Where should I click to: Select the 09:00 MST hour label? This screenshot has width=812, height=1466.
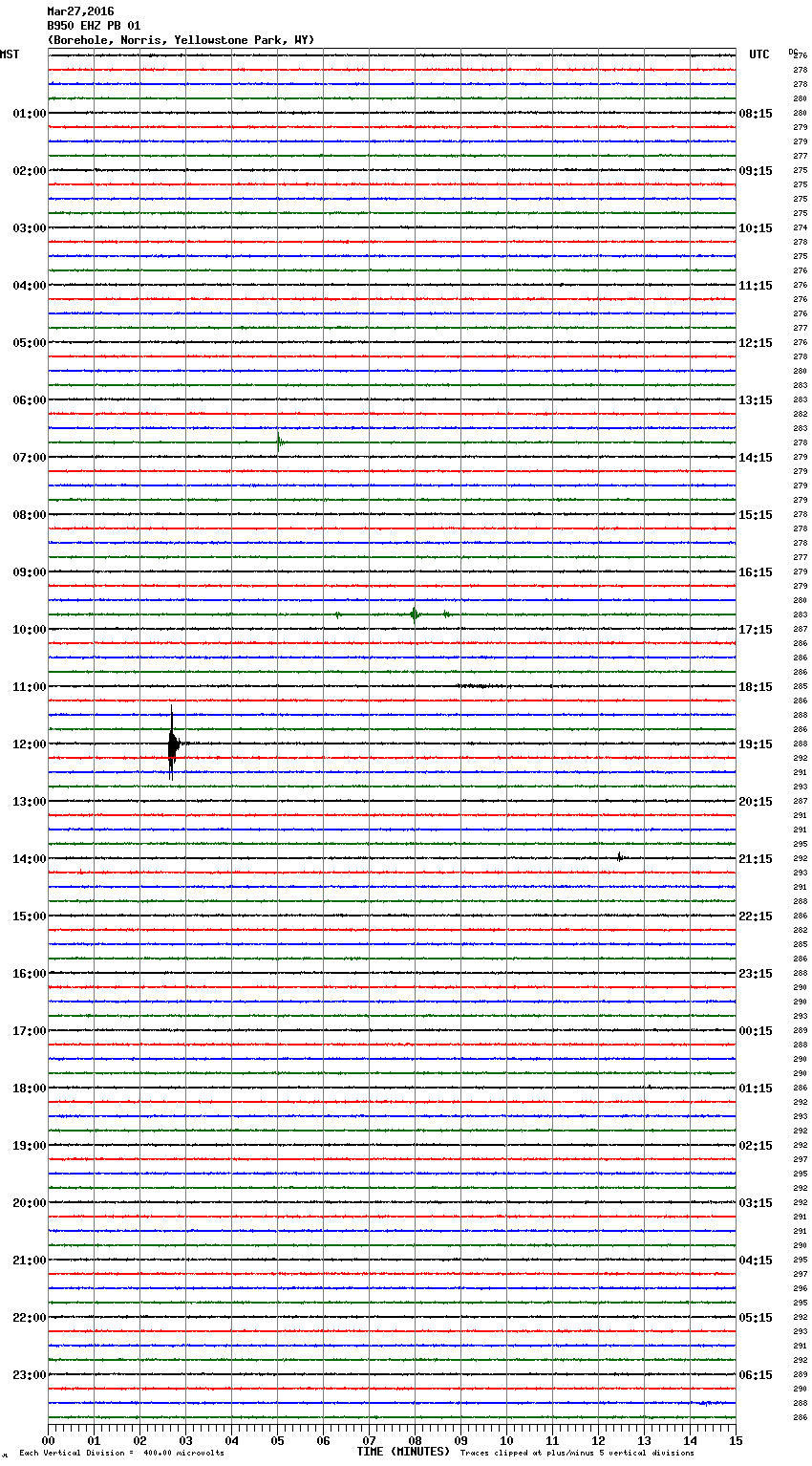(29, 572)
